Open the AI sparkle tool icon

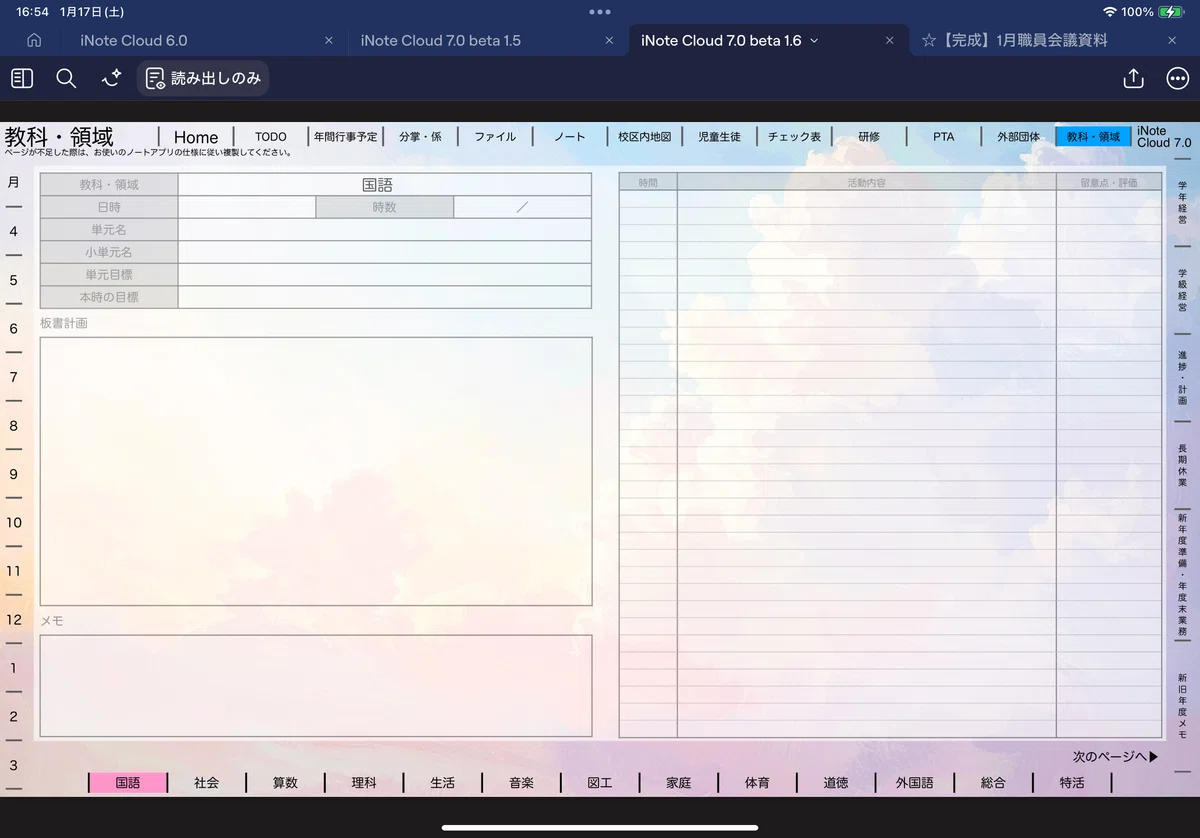coord(111,78)
